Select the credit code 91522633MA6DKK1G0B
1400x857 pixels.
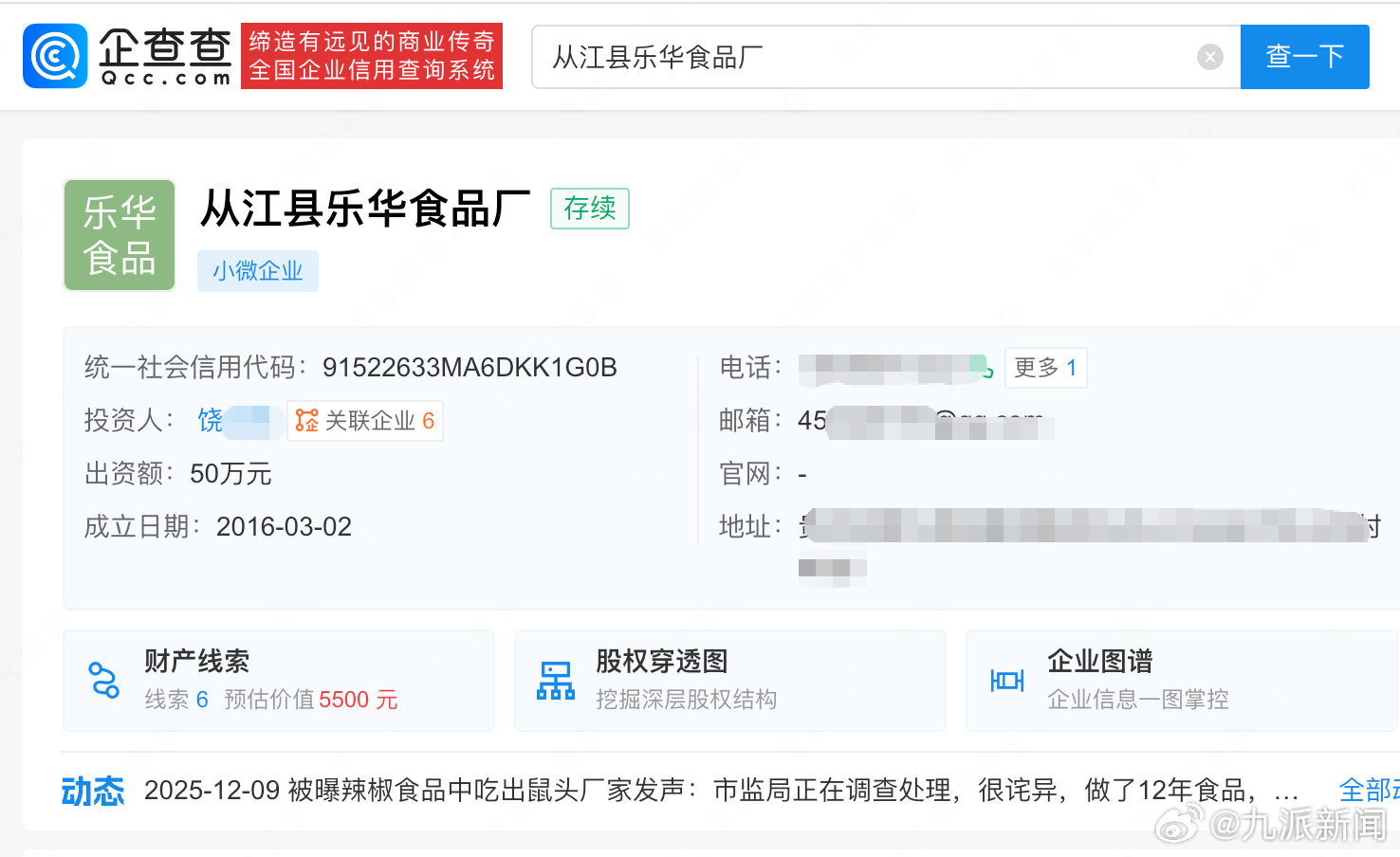(x=470, y=368)
